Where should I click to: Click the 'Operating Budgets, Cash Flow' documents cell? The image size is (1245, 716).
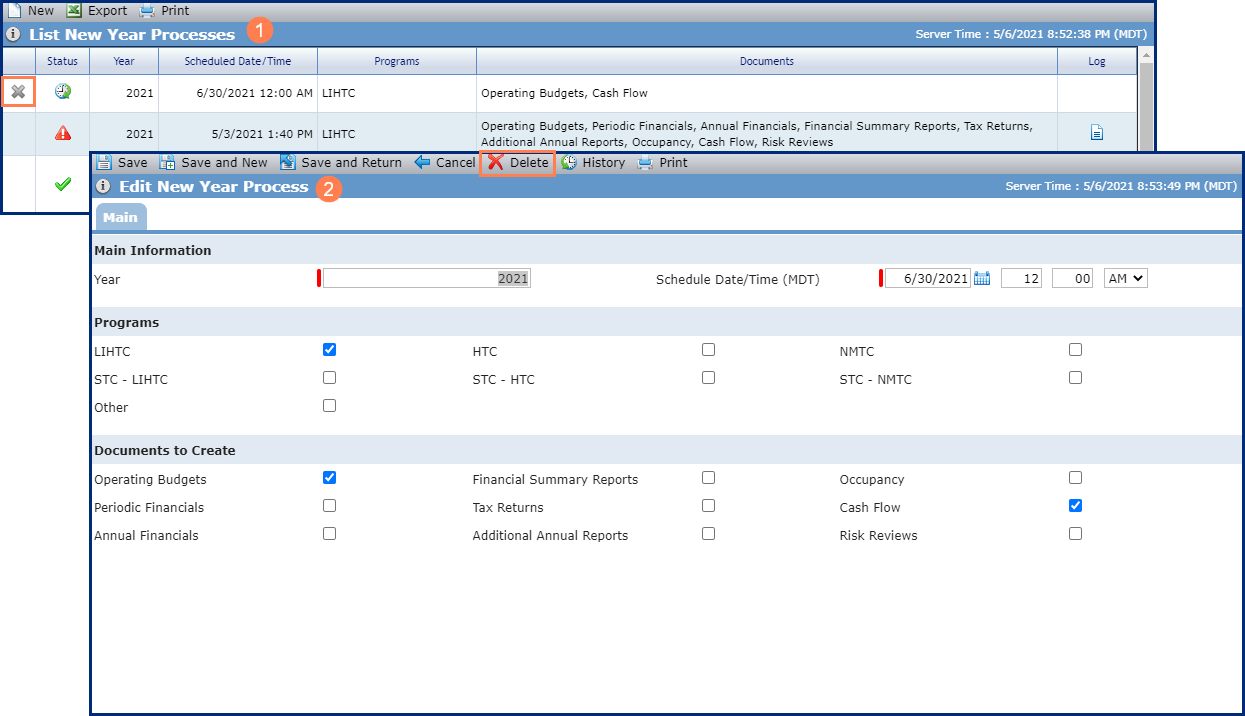point(767,93)
